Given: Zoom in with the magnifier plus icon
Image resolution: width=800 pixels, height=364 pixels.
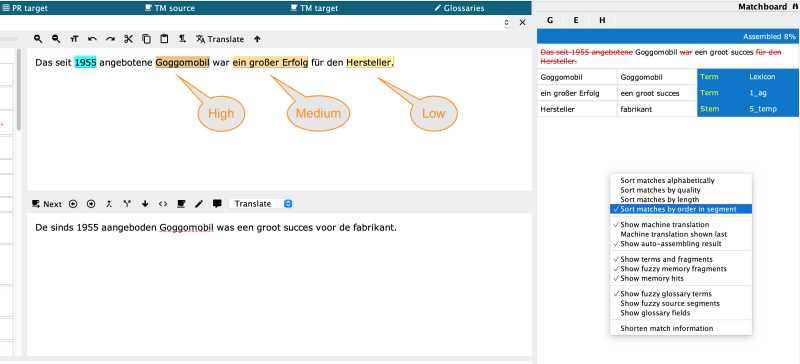Looking at the screenshot, I should click(38, 39).
